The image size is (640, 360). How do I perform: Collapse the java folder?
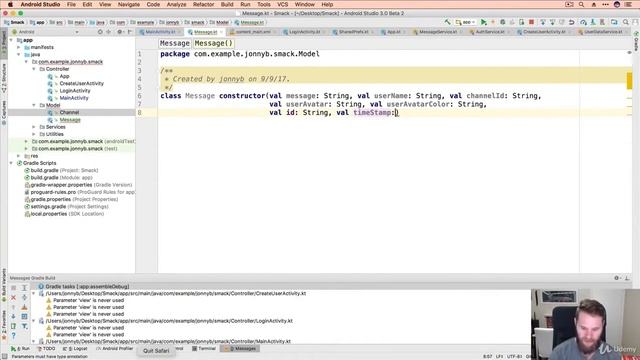click(x=19, y=54)
